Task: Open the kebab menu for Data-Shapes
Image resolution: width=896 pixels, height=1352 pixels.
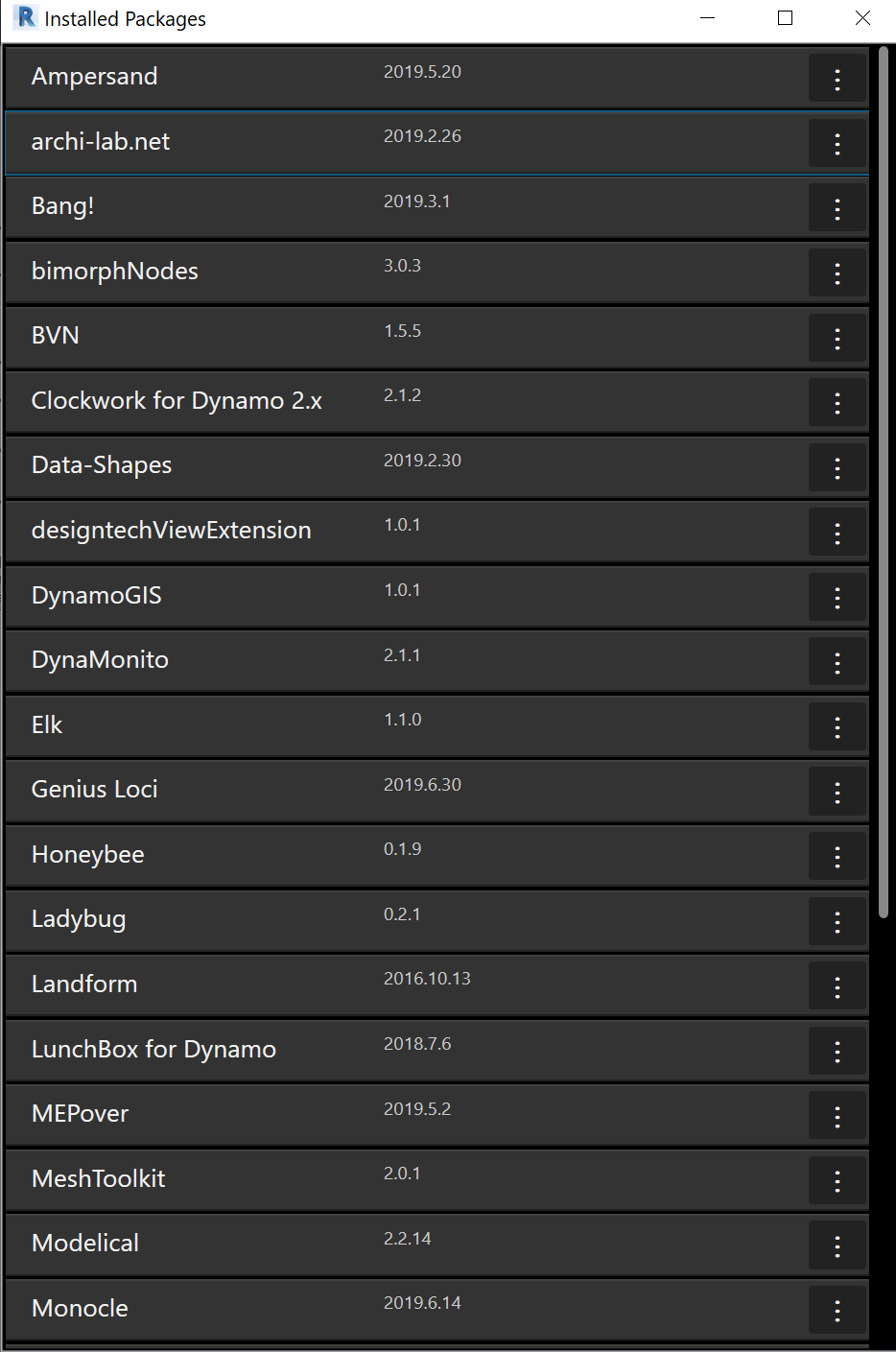Action: [x=837, y=467]
